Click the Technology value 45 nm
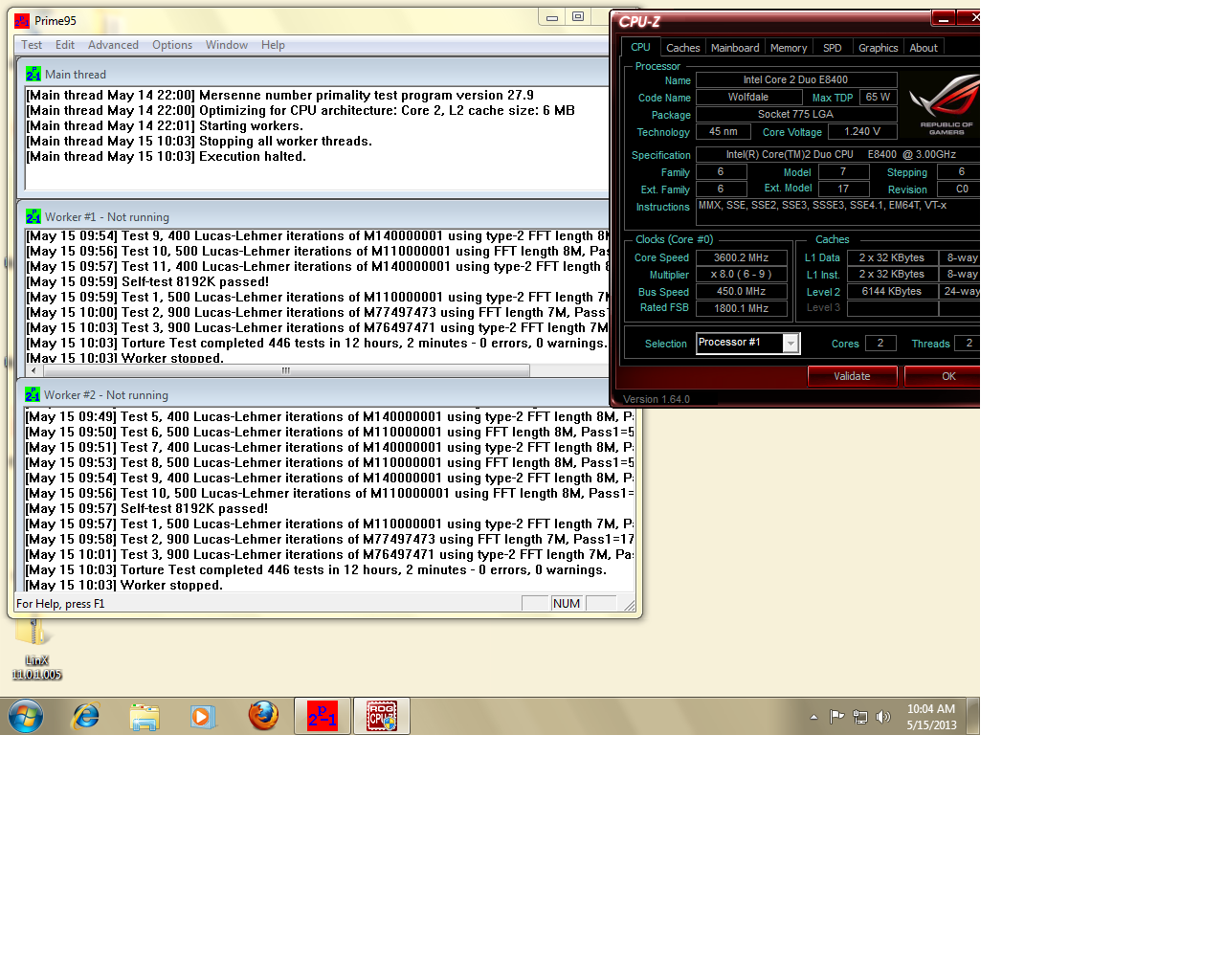The height and width of the screenshot is (980, 1225). coord(724,132)
